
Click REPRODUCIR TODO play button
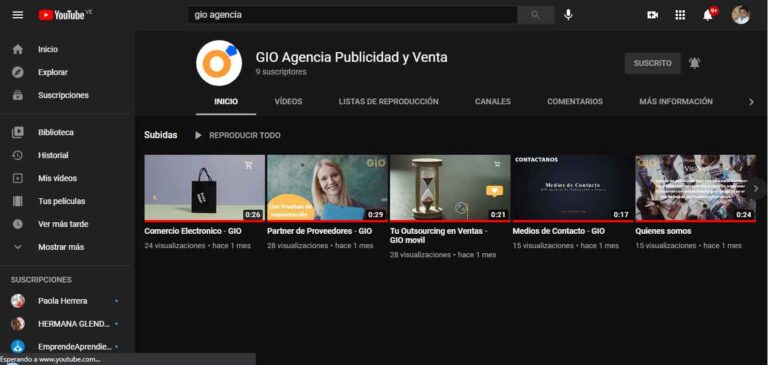[238, 135]
